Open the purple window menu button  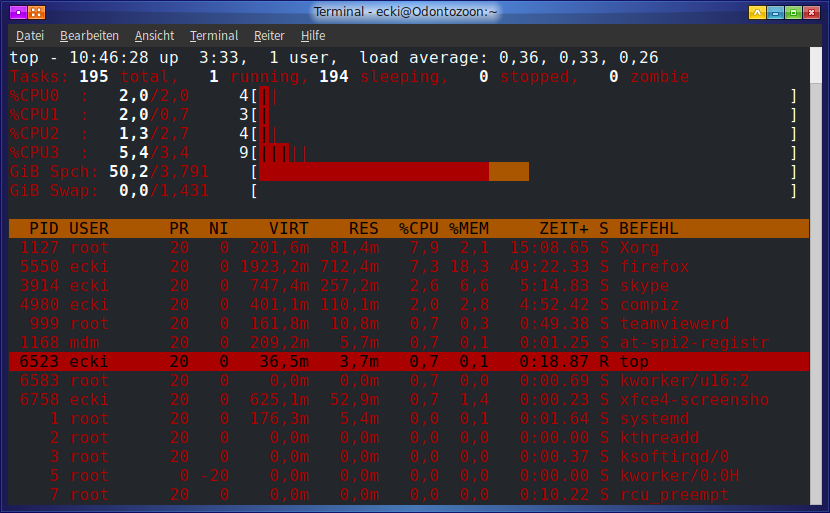[14, 13]
